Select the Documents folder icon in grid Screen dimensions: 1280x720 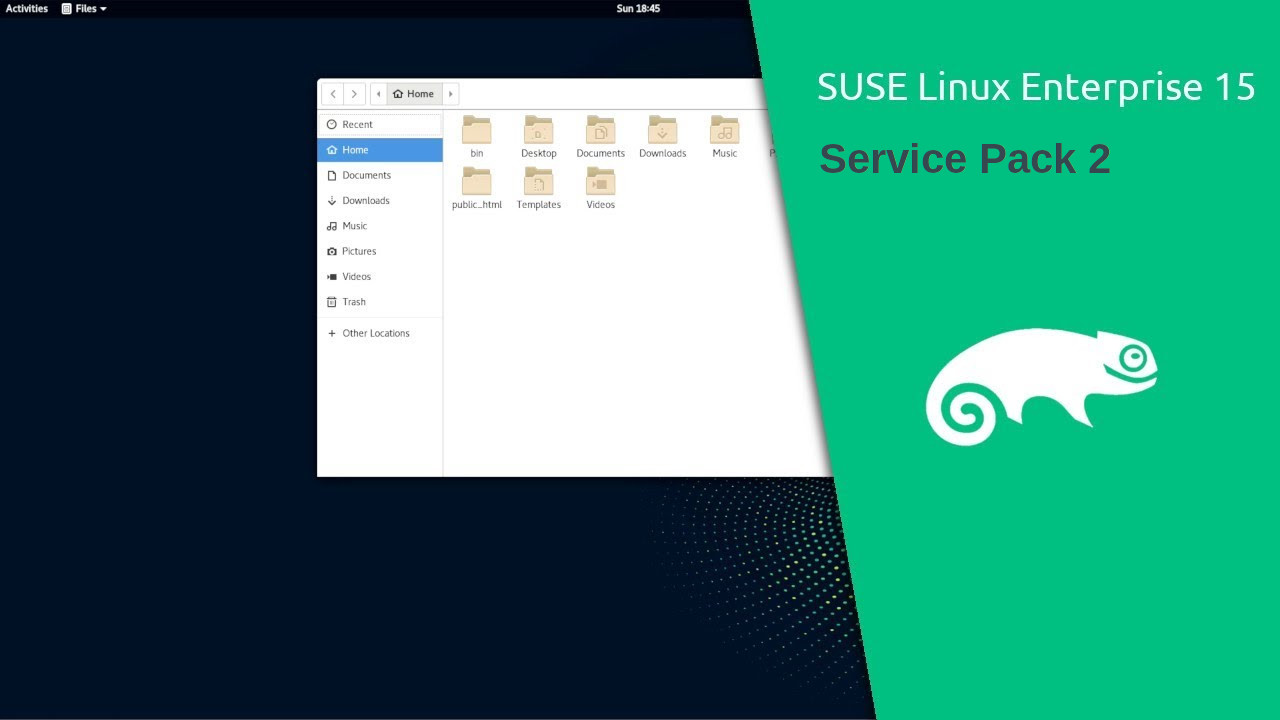pos(600,130)
